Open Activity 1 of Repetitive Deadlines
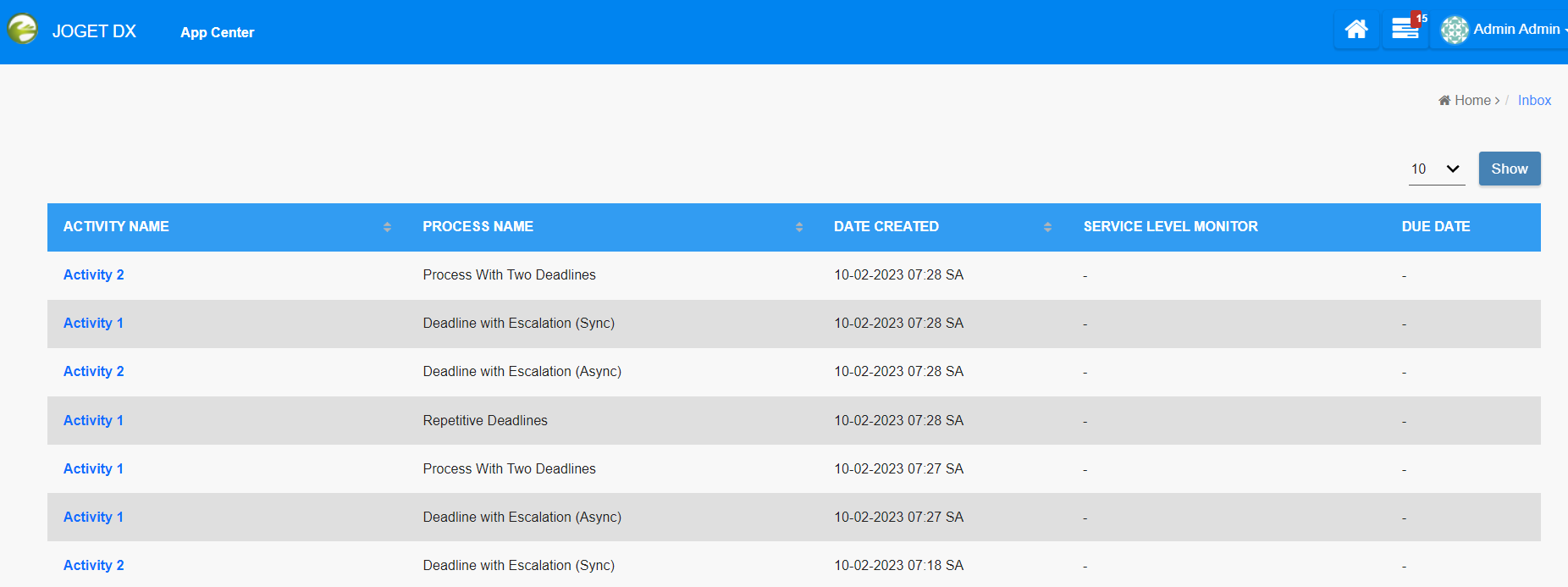 pyautogui.click(x=93, y=421)
